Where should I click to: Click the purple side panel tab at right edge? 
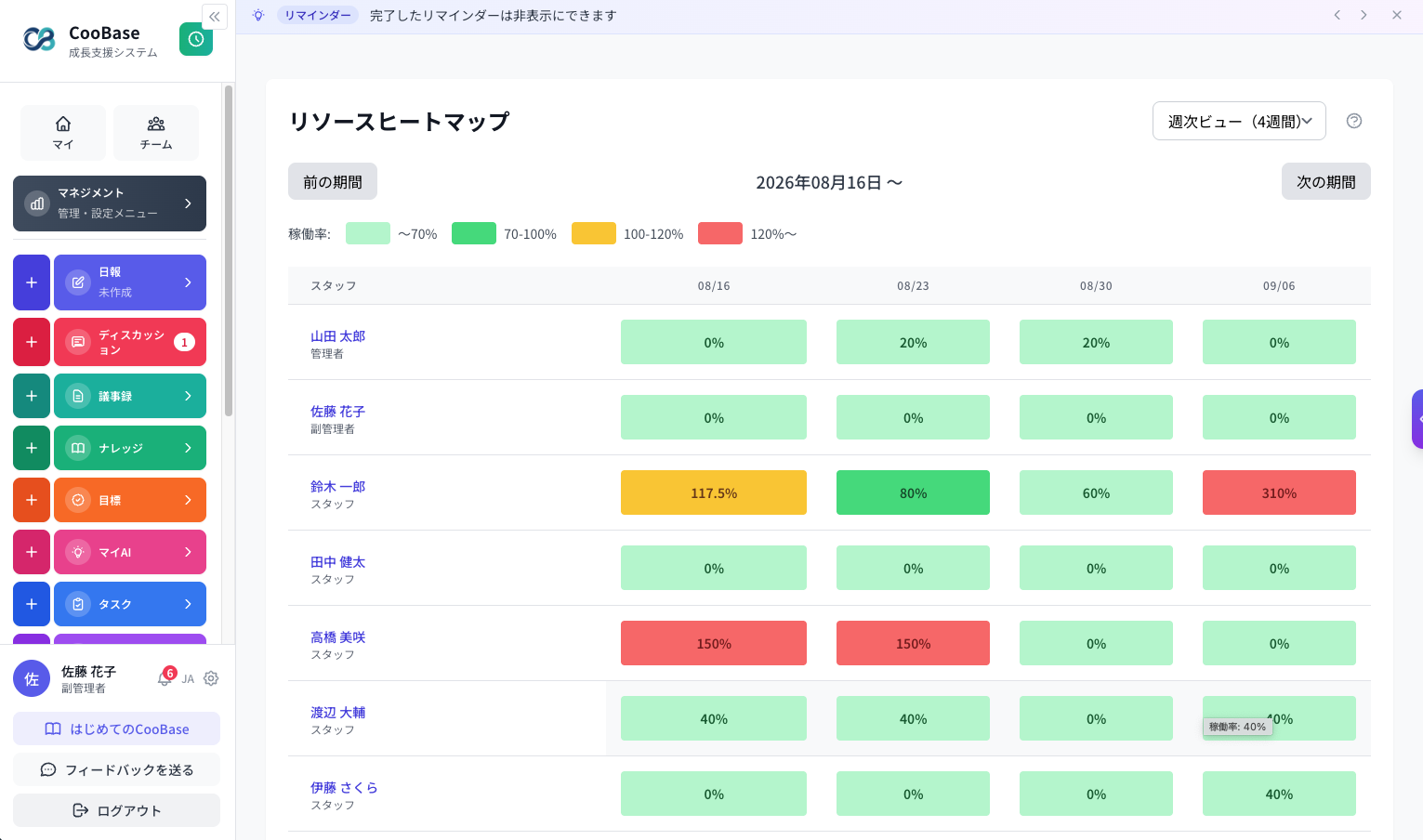point(1417,419)
